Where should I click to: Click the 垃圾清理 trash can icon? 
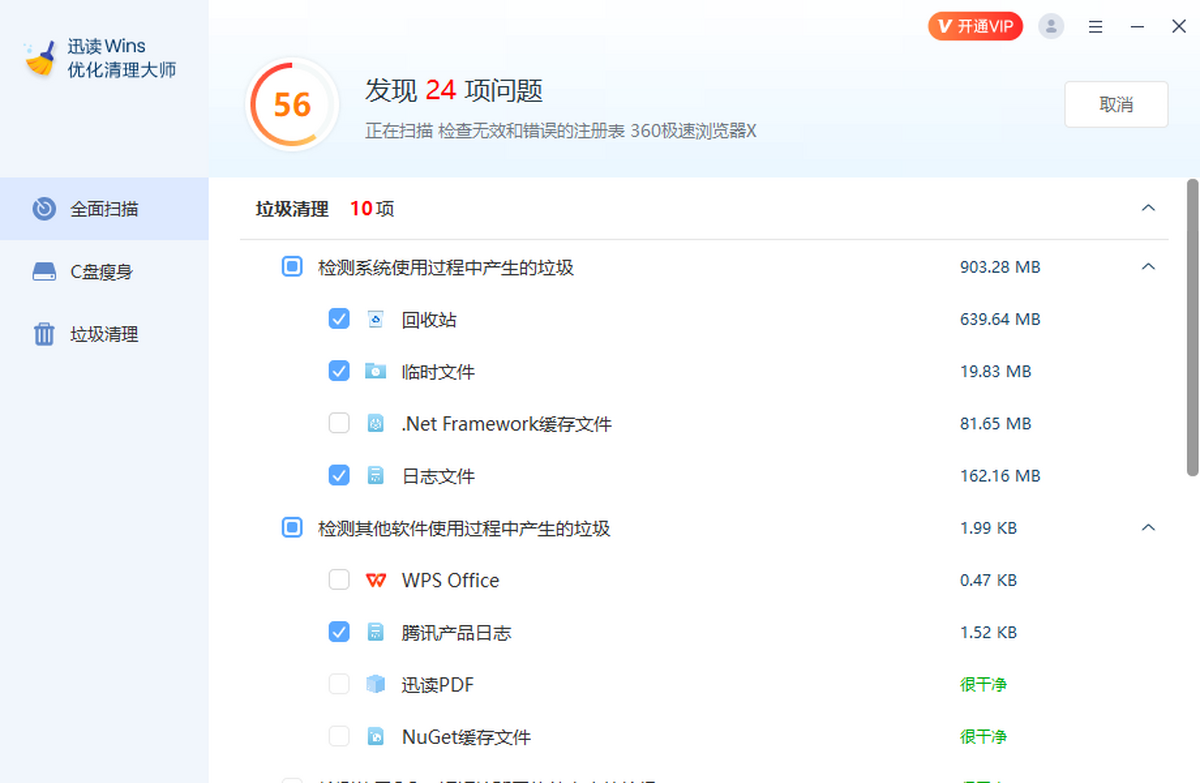[44, 334]
